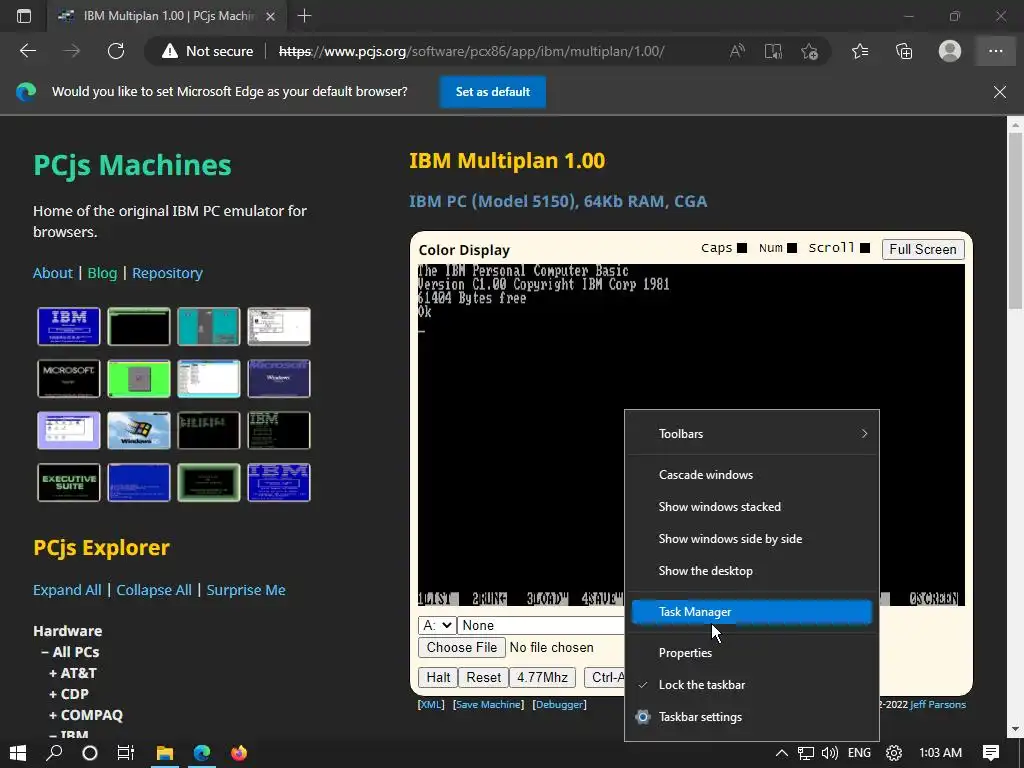The width and height of the screenshot is (1024, 768).
Task: Halt the emulated machine
Action: click(x=438, y=678)
